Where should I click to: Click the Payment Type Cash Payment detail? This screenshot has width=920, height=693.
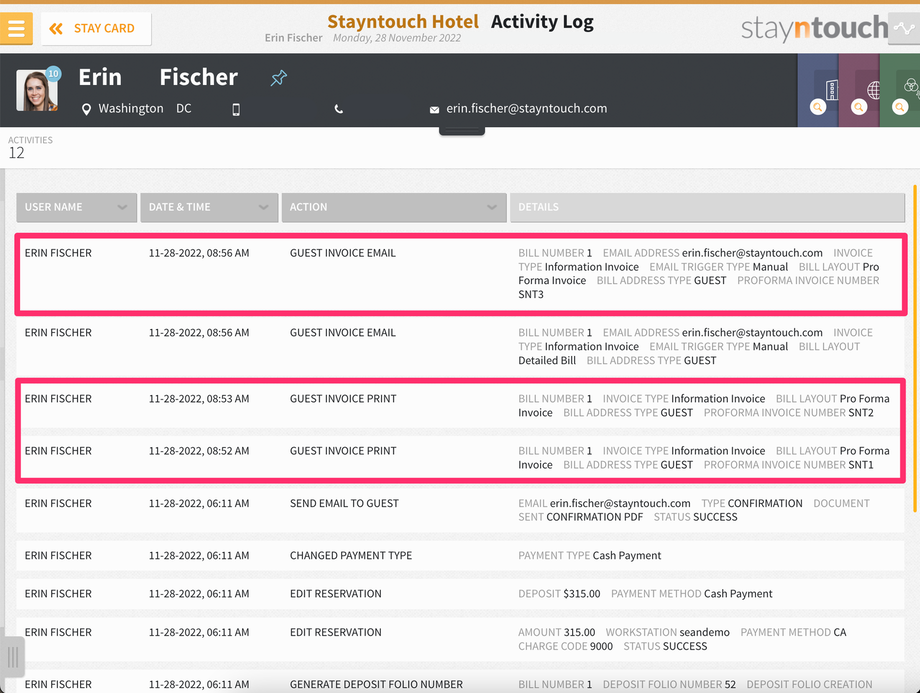tap(589, 556)
